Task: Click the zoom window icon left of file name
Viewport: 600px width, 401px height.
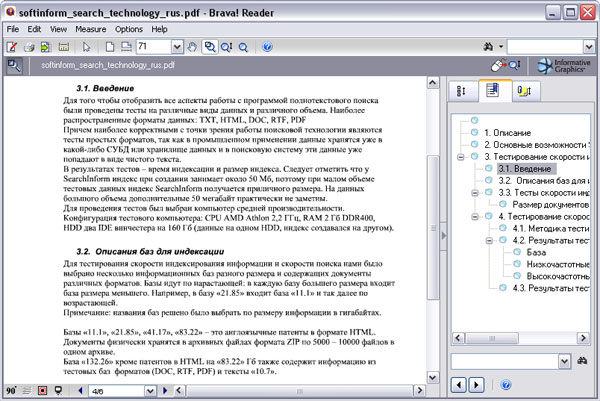Action: (14, 65)
